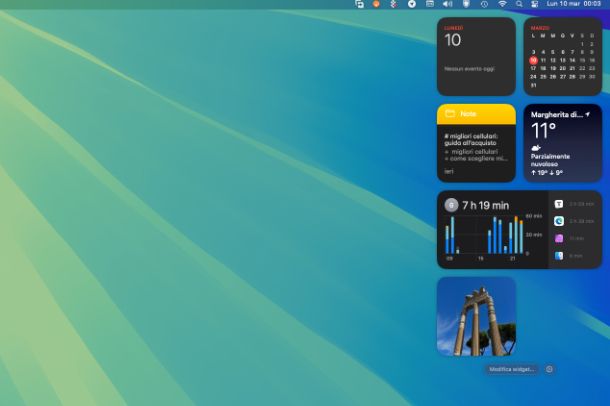Click the orange round menu bar icon

tap(376, 4)
